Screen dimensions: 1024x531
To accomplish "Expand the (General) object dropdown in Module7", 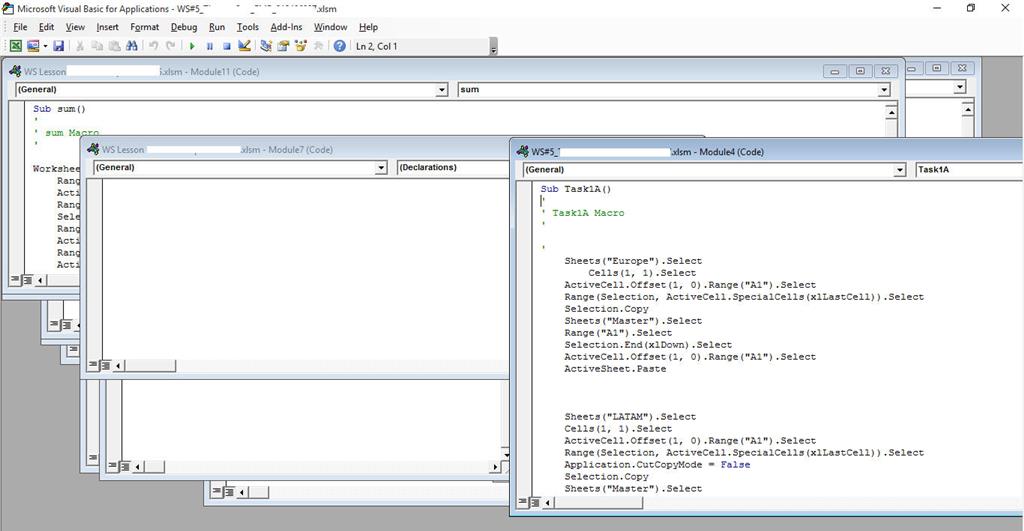I will pos(381,168).
